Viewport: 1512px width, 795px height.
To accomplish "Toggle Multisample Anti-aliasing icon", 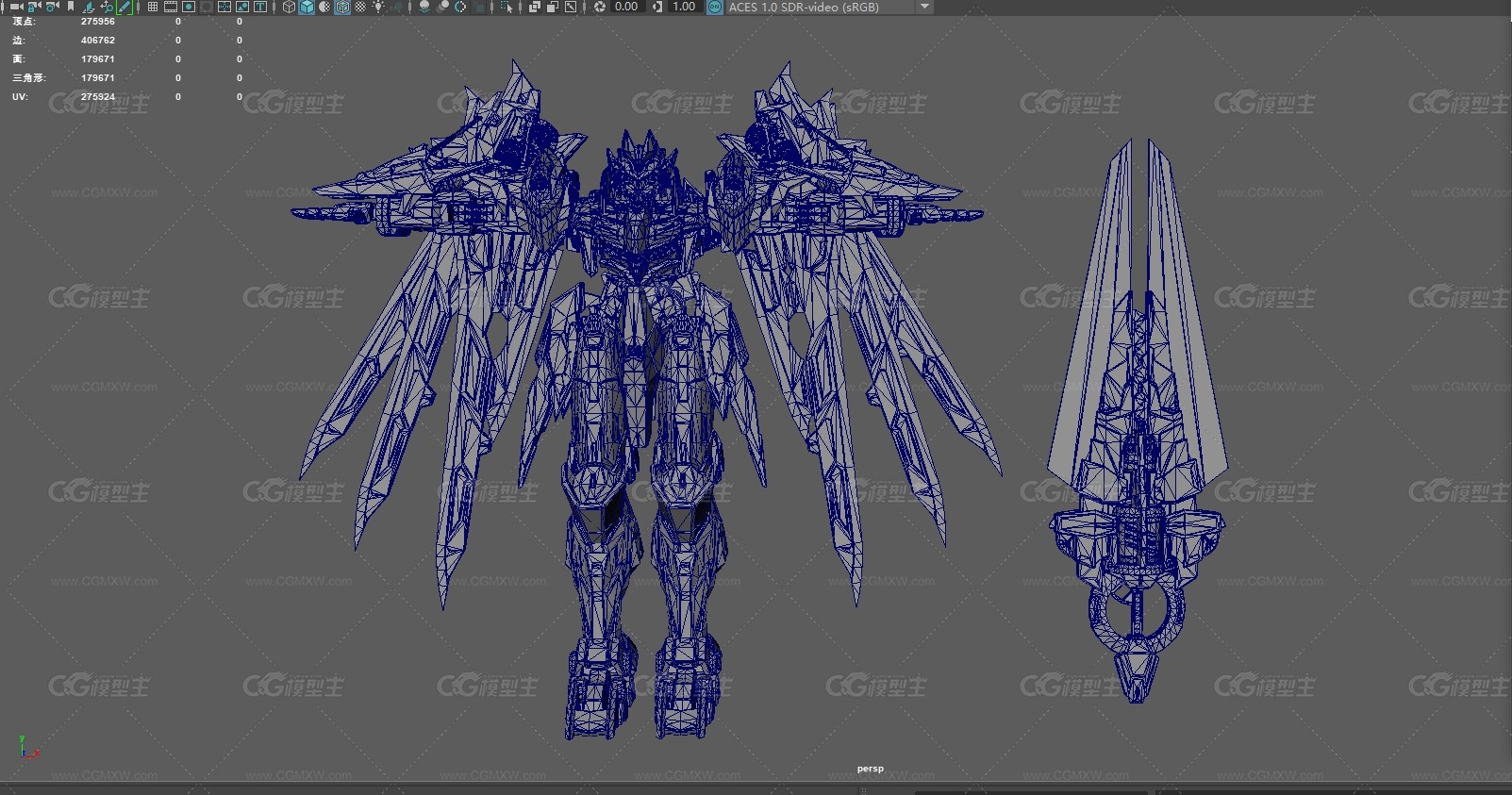I will point(460,7).
